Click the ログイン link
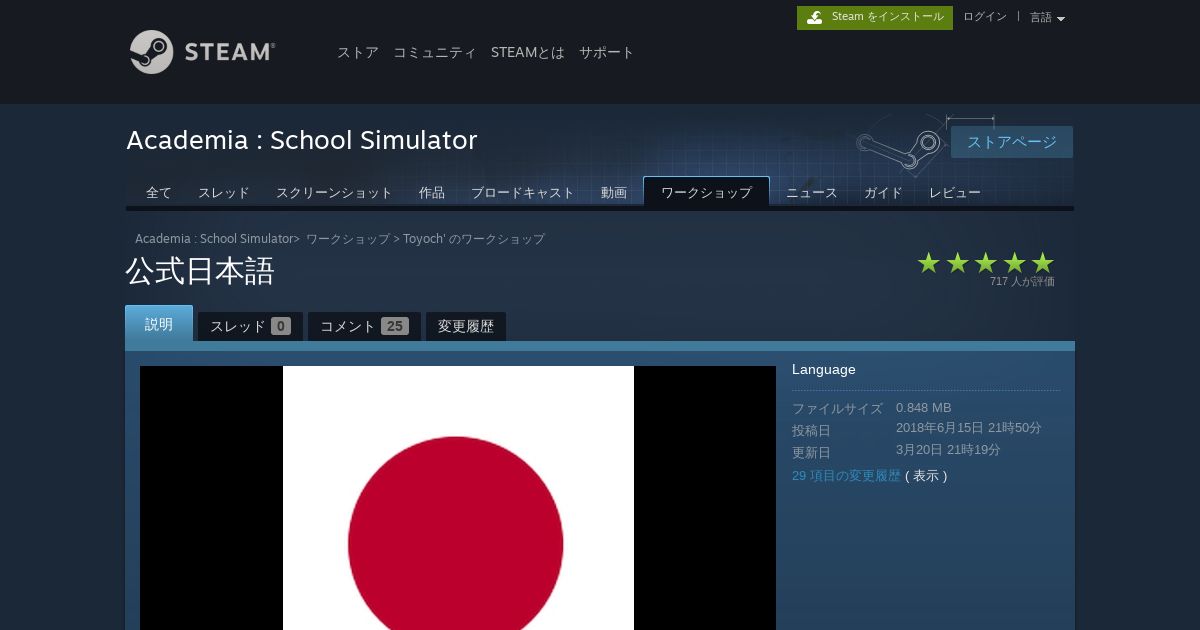This screenshot has height=630, width=1200. pos(985,17)
